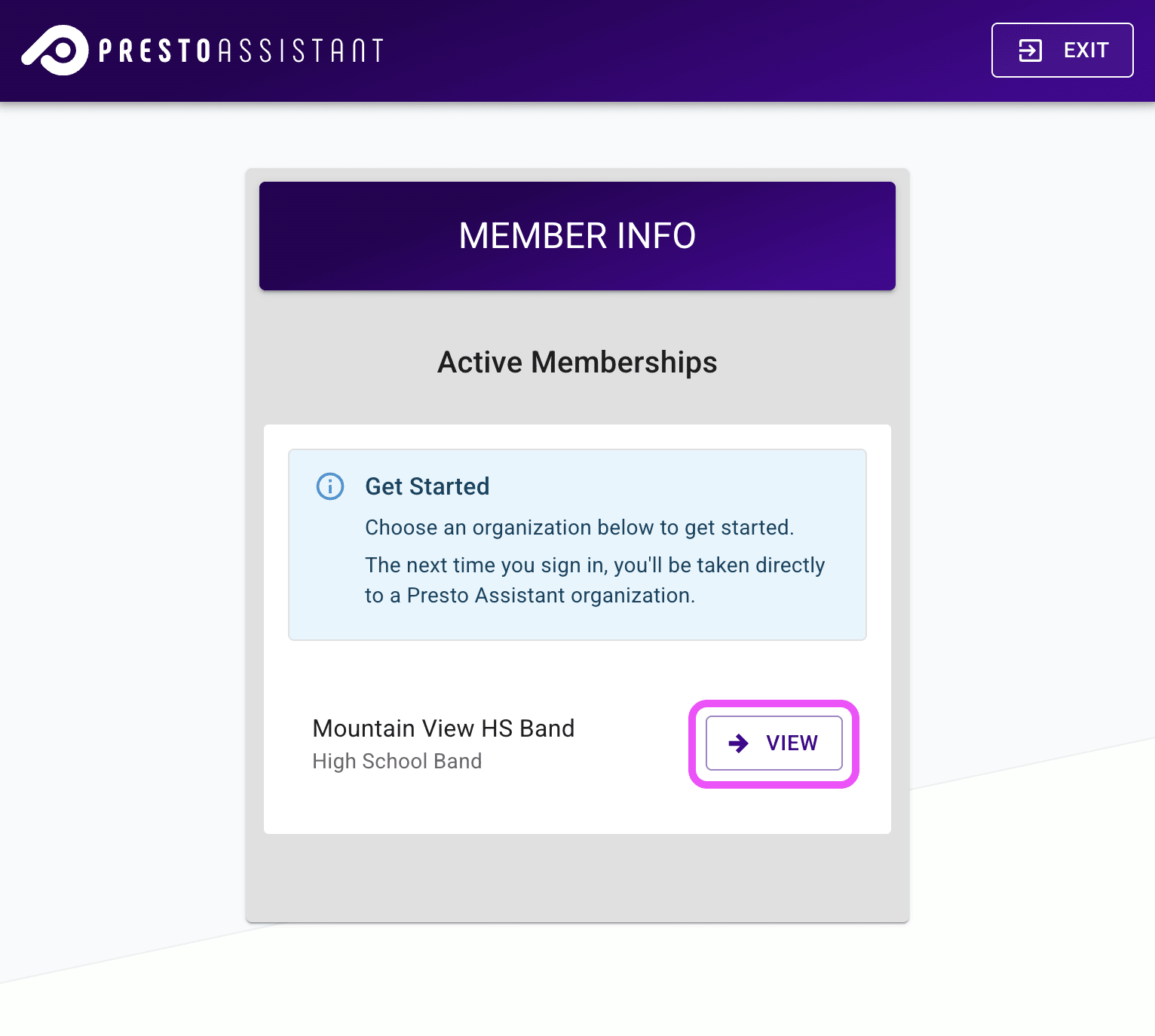The width and height of the screenshot is (1155, 1036).
Task: Click the info circle icon beside Get Started
Action: (x=330, y=486)
